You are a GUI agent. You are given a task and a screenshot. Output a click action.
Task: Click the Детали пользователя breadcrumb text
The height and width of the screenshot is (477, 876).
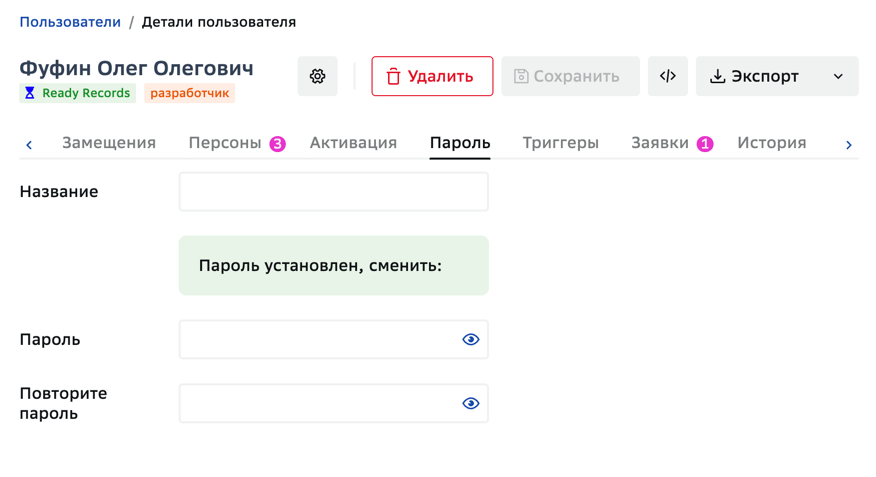(218, 22)
